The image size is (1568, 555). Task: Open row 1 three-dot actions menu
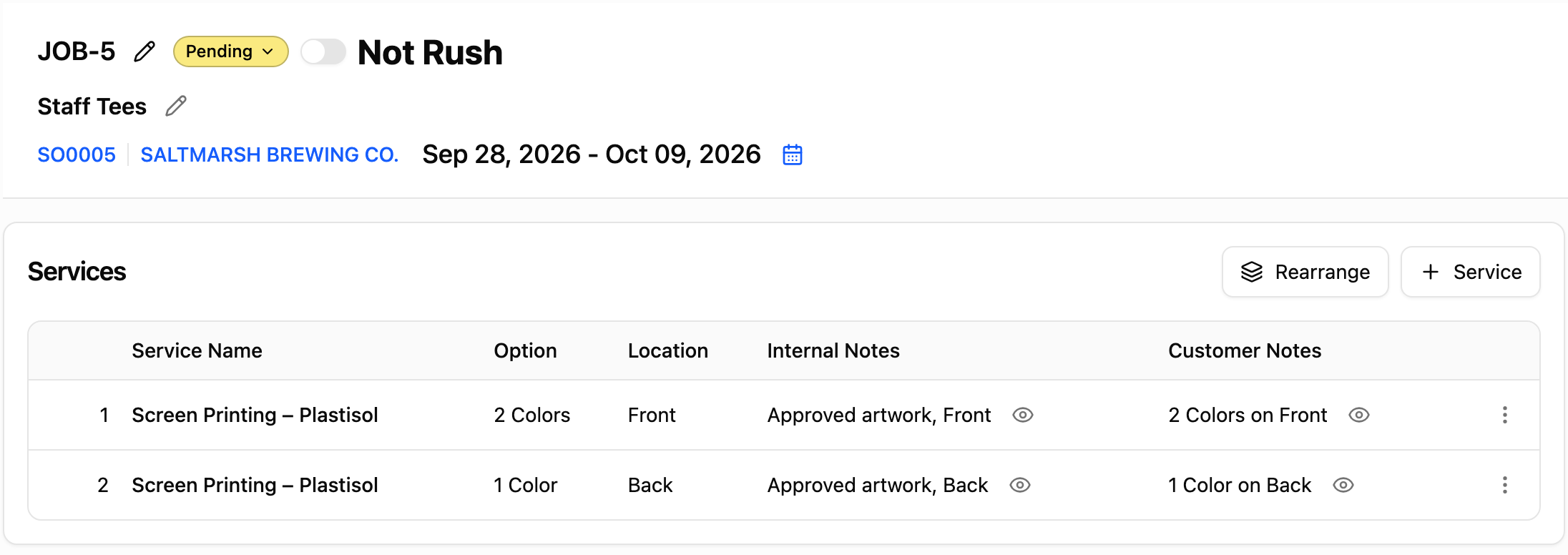[1505, 415]
